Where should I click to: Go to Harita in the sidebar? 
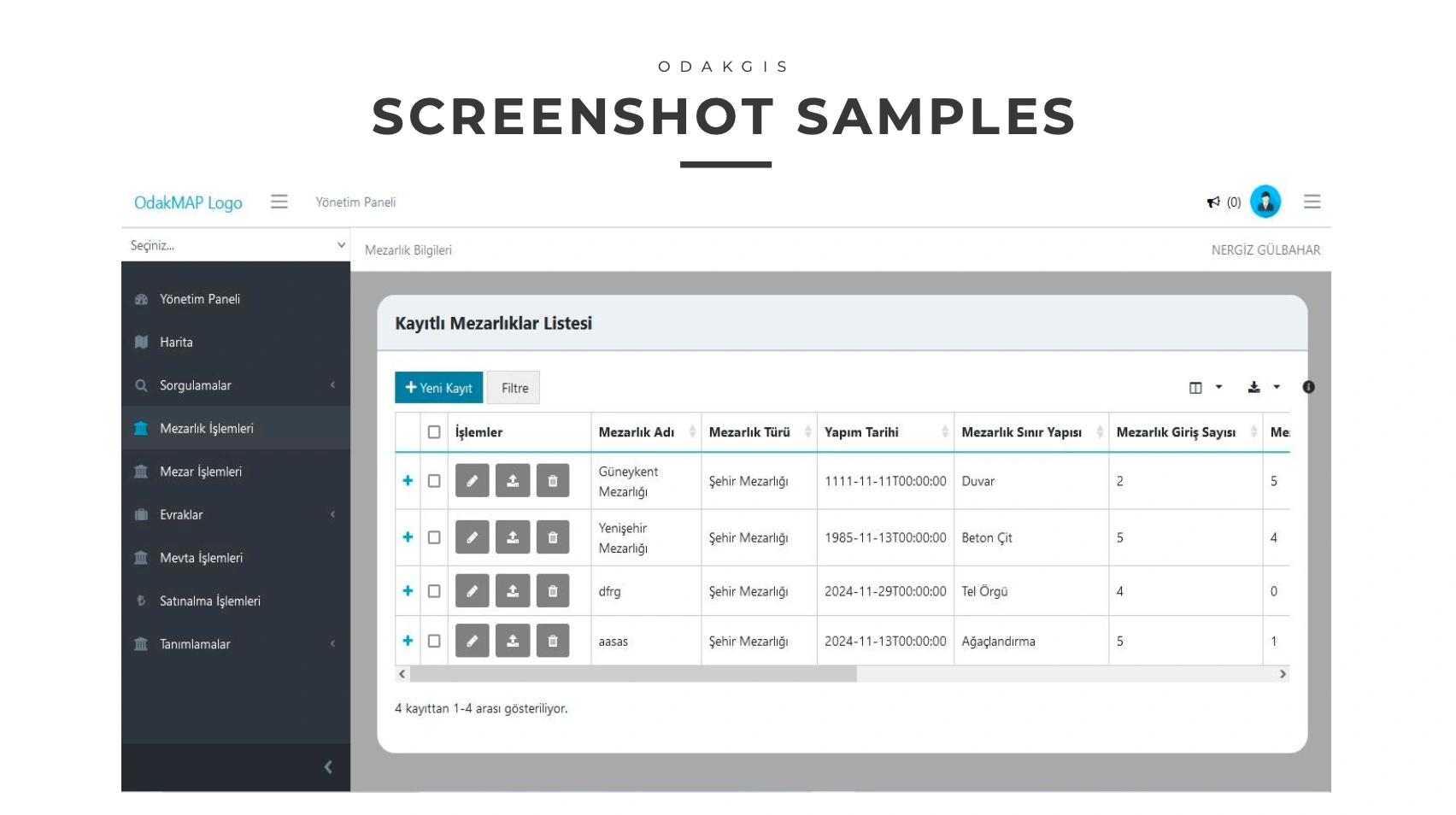(176, 343)
